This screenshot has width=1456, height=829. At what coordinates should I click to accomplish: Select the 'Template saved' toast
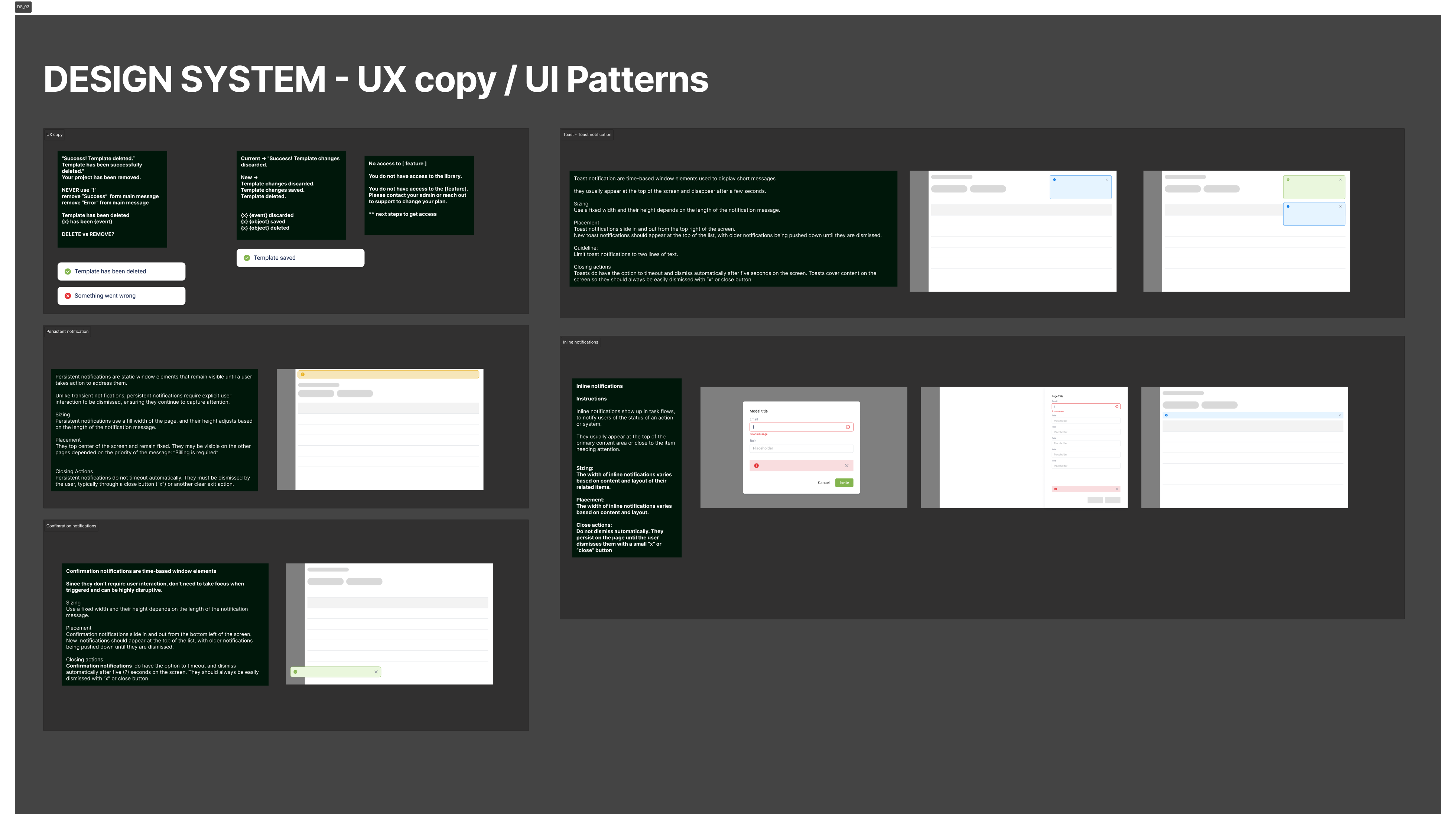pyautogui.click(x=300, y=258)
